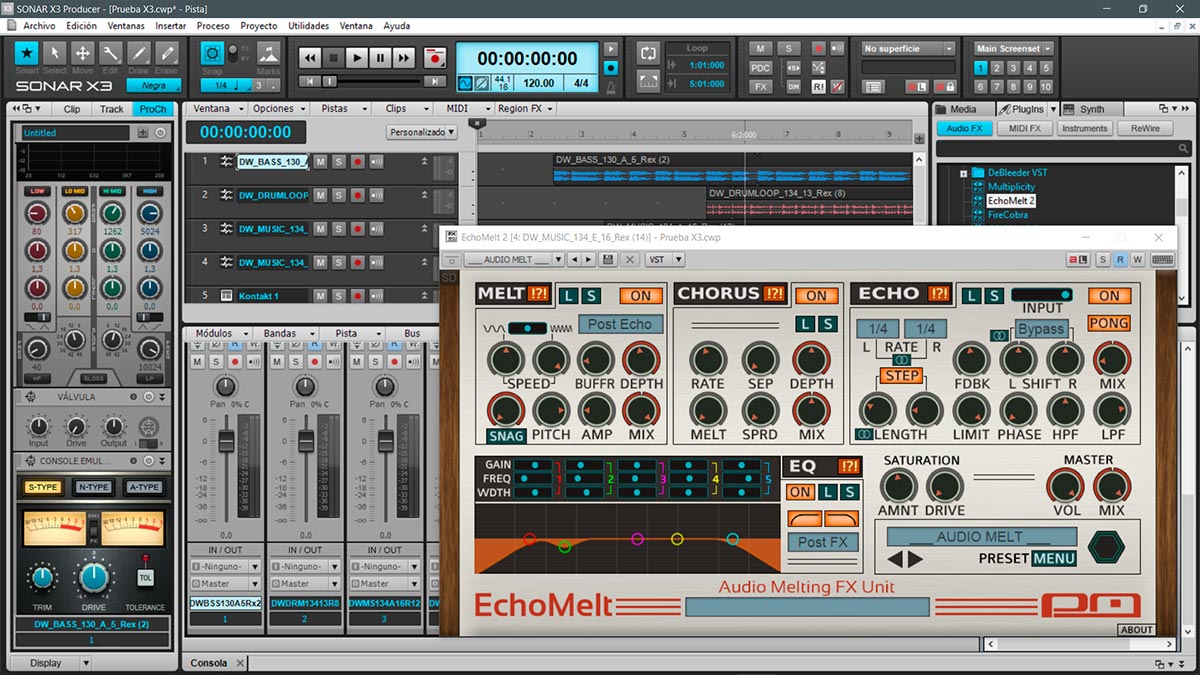Expand the Opciones dropdown menu
The width and height of the screenshot is (1200, 675).
tap(278, 108)
